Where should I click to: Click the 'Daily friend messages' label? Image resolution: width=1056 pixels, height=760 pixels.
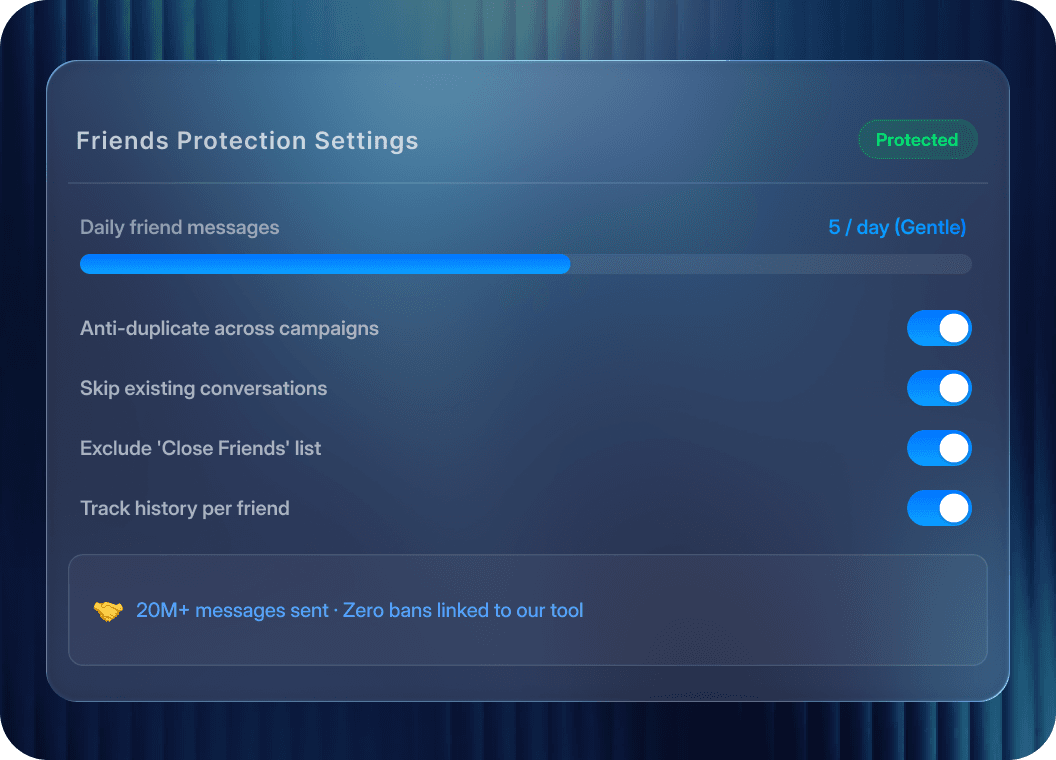click(x=180, y=227)
